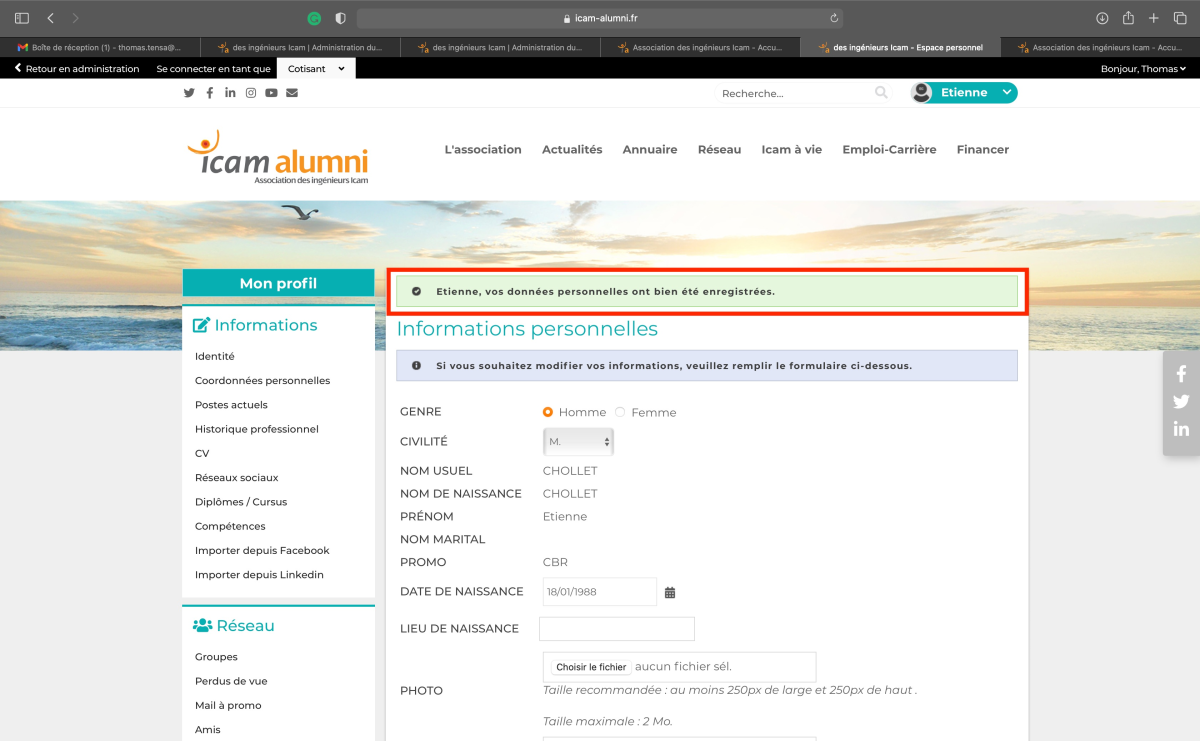The image size is (1200, 741).
Task: Select the Homme gender radio button
Action: (x=548, y=412)
